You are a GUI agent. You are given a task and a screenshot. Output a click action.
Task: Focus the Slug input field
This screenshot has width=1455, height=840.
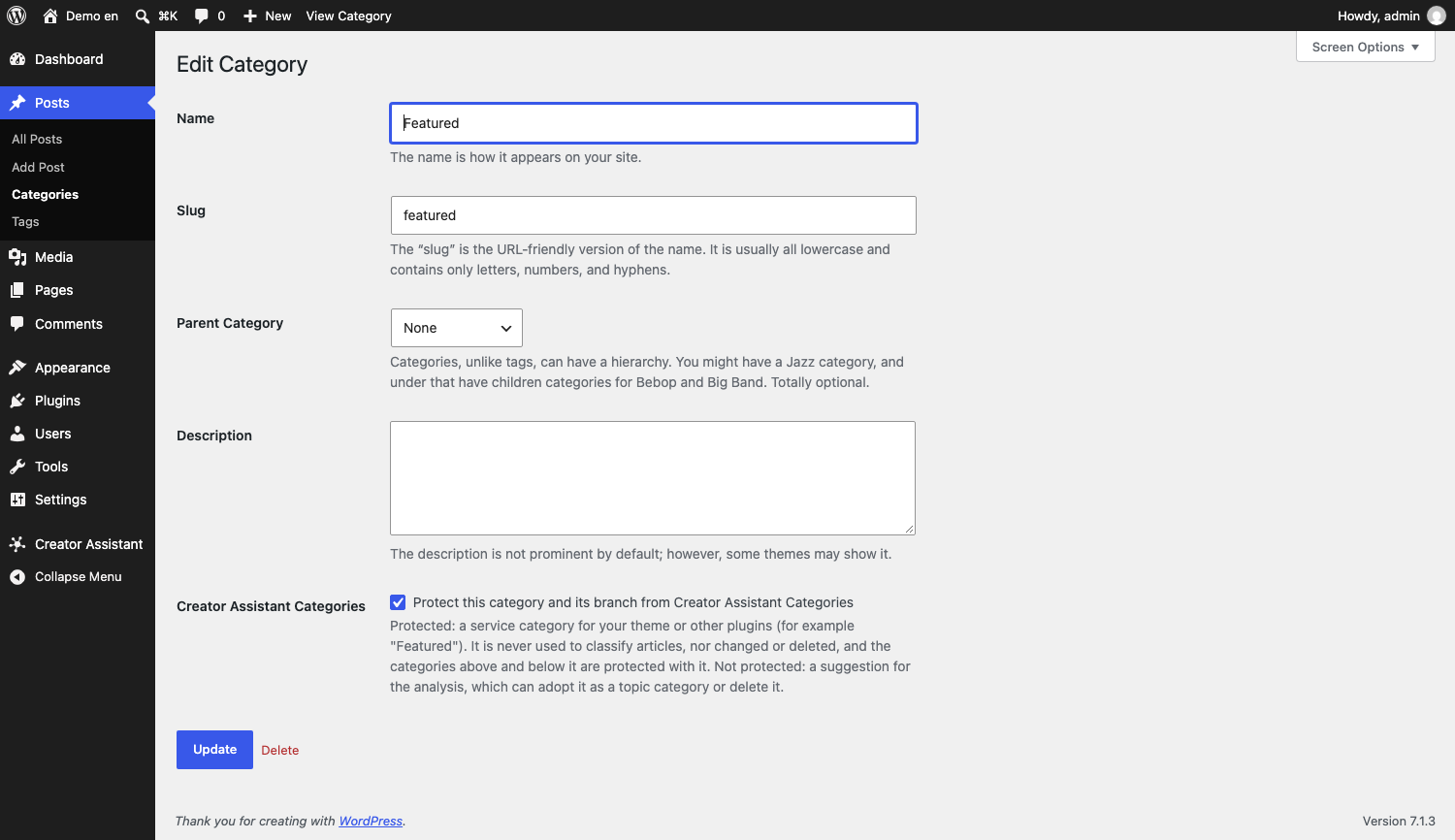(654, 215)
